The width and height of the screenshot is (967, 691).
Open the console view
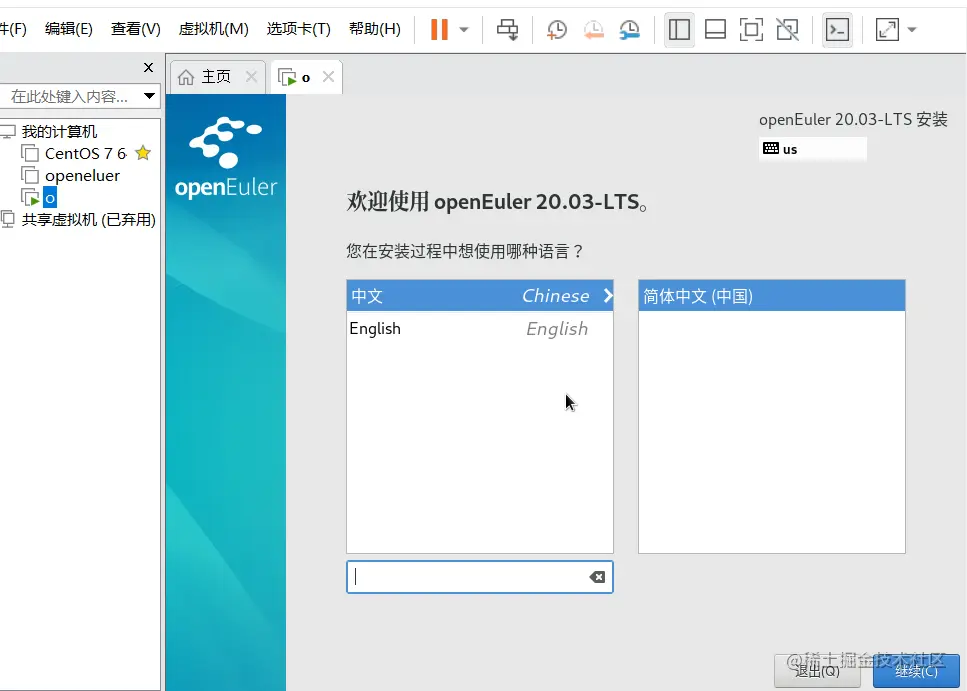tap(837, 29)
